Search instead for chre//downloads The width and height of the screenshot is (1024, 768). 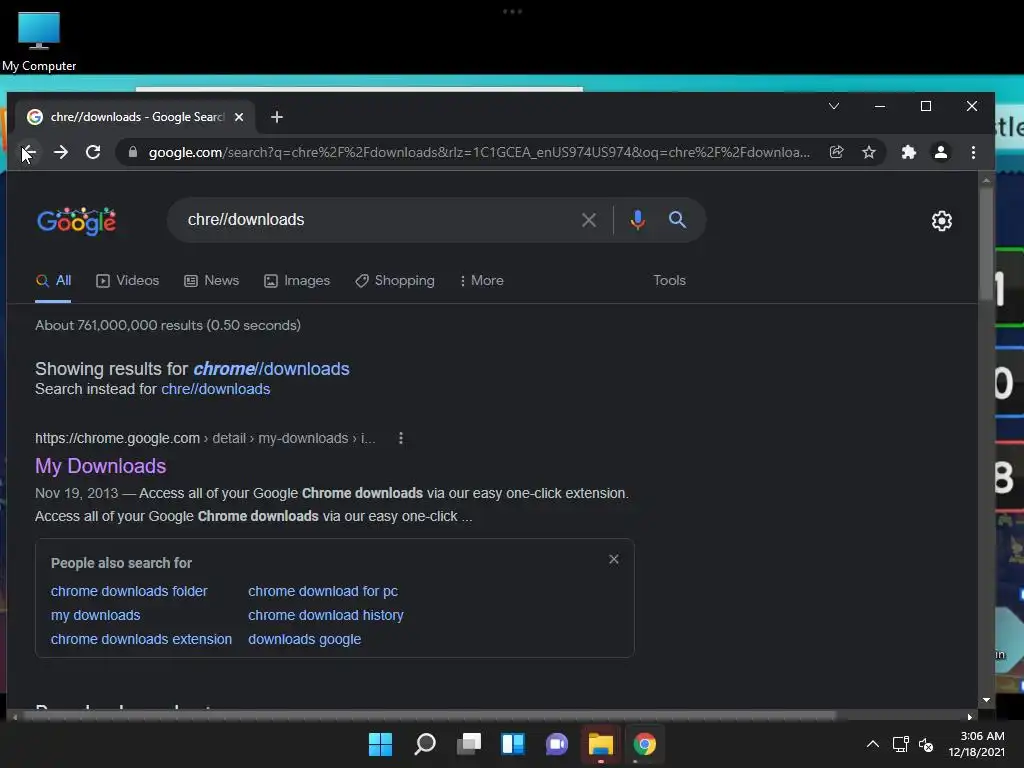click(x=216, y=389)
